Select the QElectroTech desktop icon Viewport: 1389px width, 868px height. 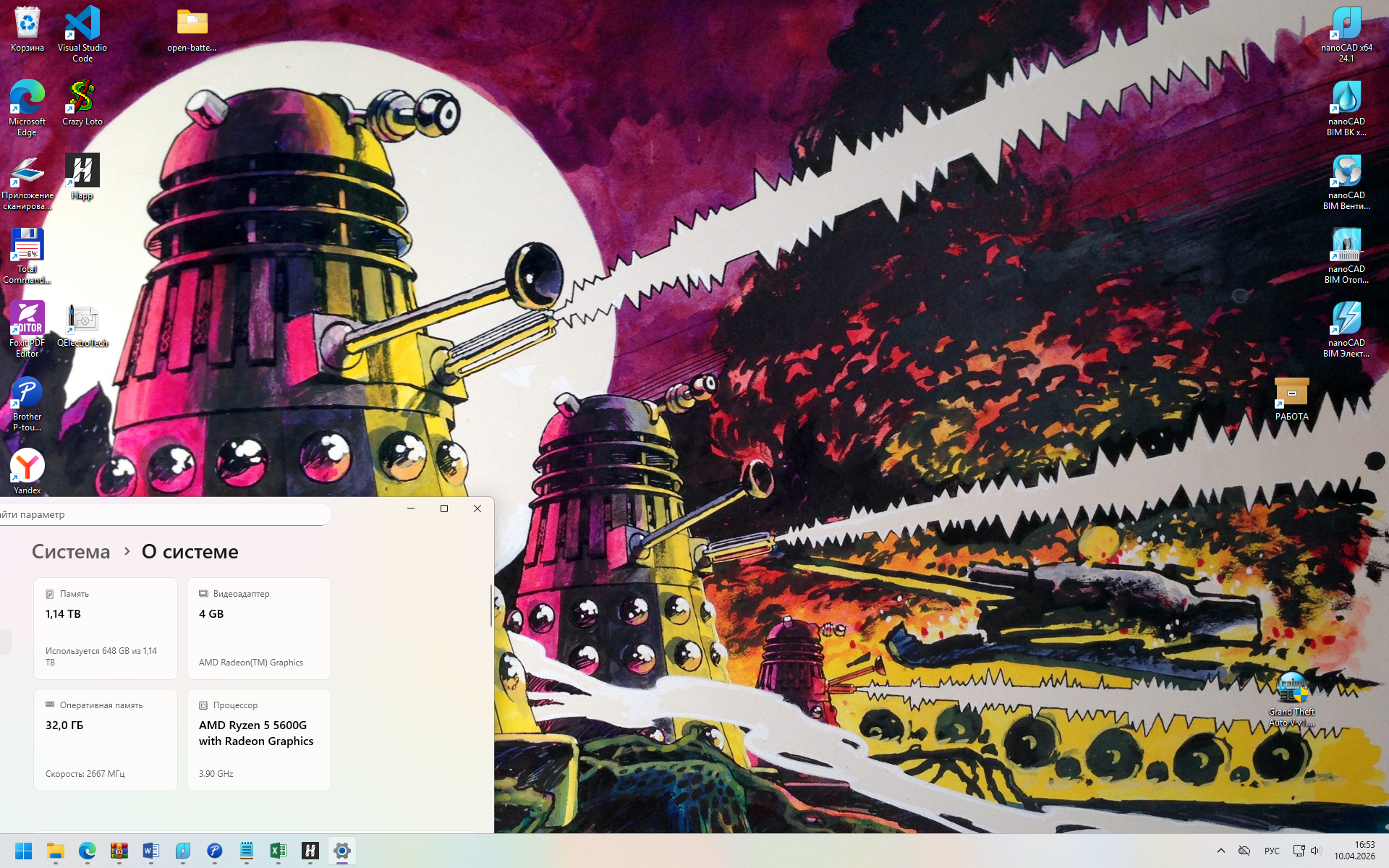82,320
